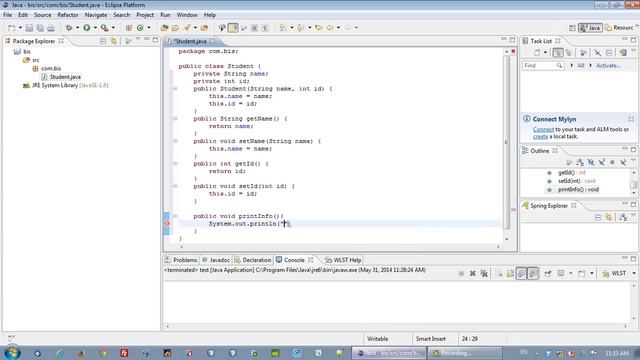Open the Refactor menu
The height and width of the screenshot is (360, 640).
pyautogui.click(x=68, y=15)
